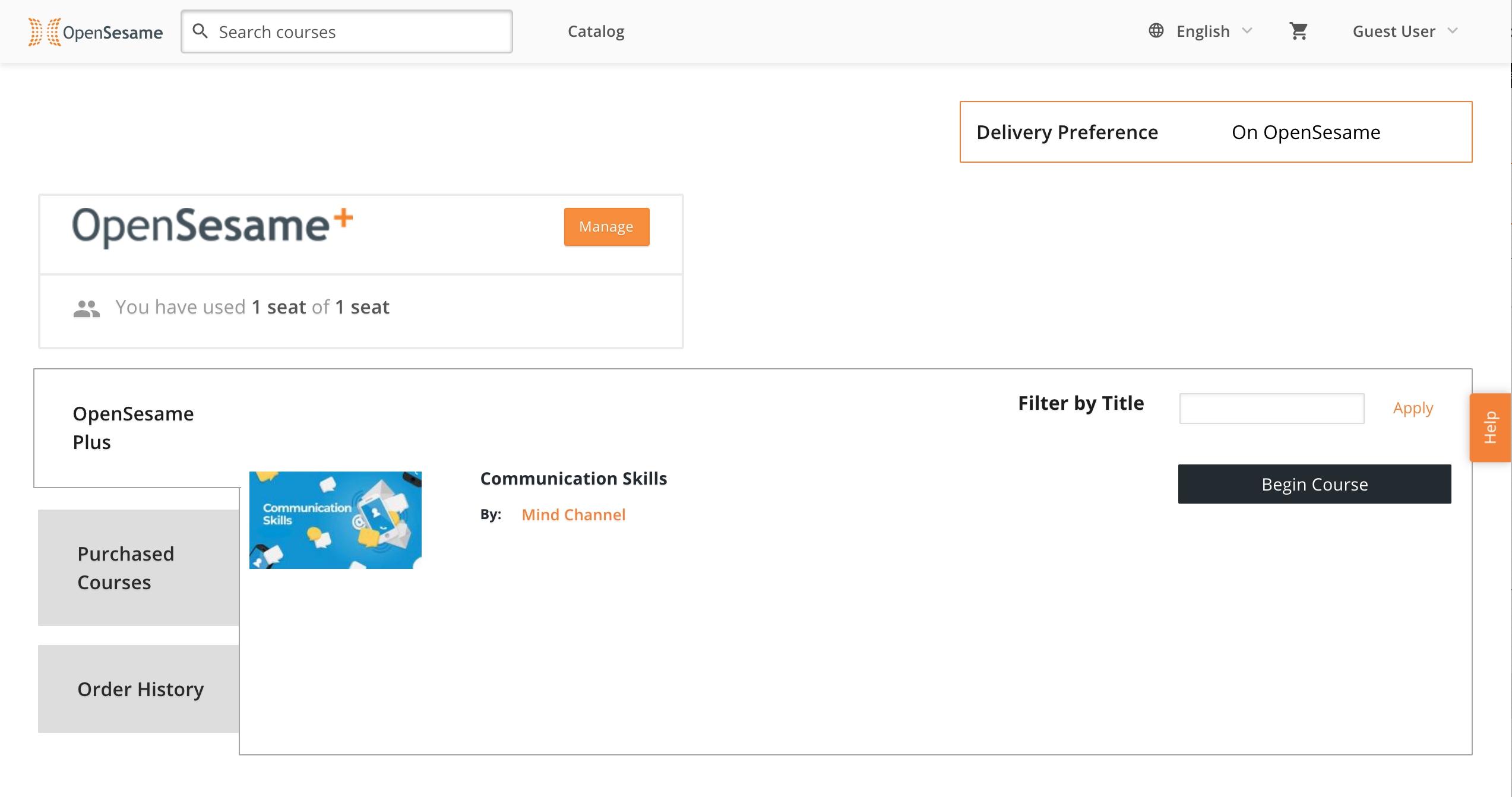Switch to the Purchased Courses tab
Viewport: 1512px width, 797px height.
click(x=138, y=568)
